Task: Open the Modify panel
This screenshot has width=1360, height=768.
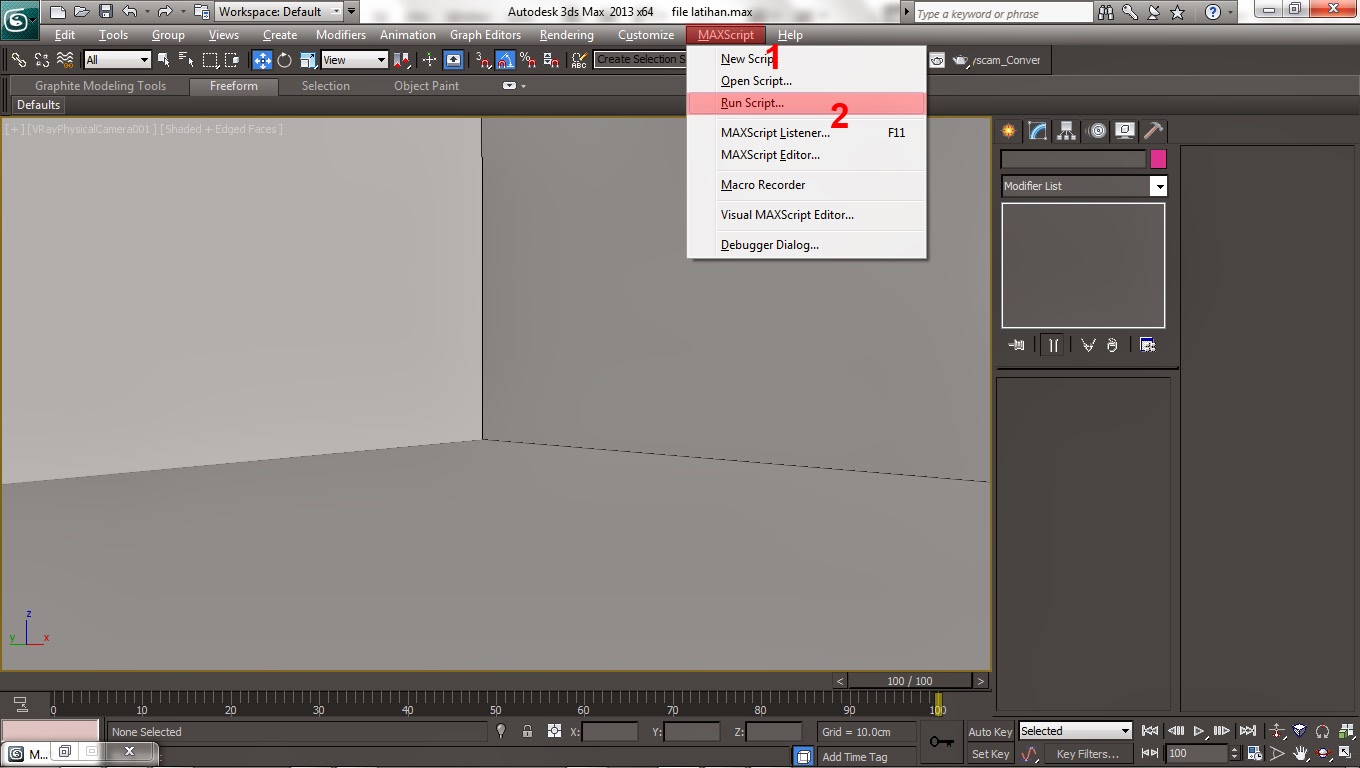Action: (x=1037, y=131)
